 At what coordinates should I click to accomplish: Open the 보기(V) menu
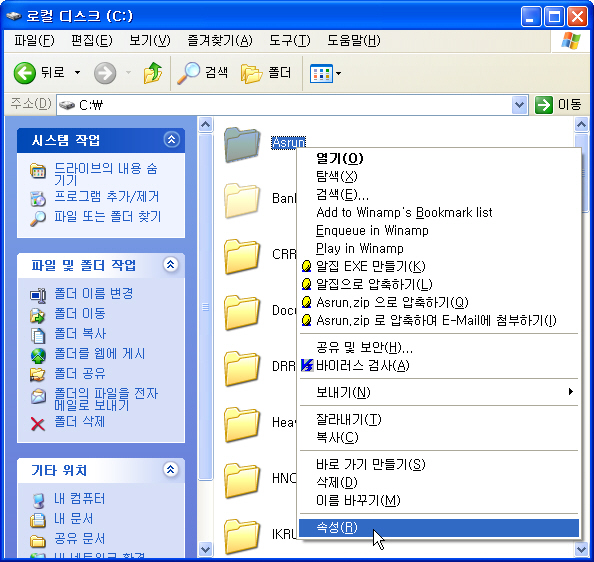[150, 41]
